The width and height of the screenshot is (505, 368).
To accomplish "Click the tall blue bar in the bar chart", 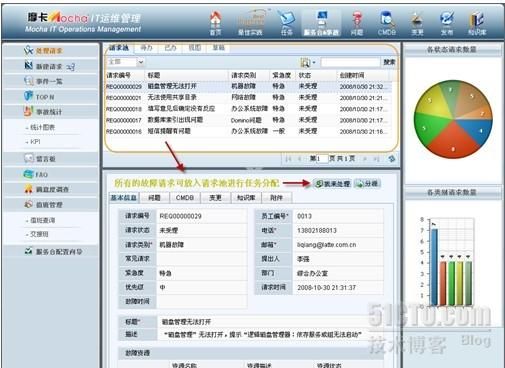I will [x=434, y=267].
